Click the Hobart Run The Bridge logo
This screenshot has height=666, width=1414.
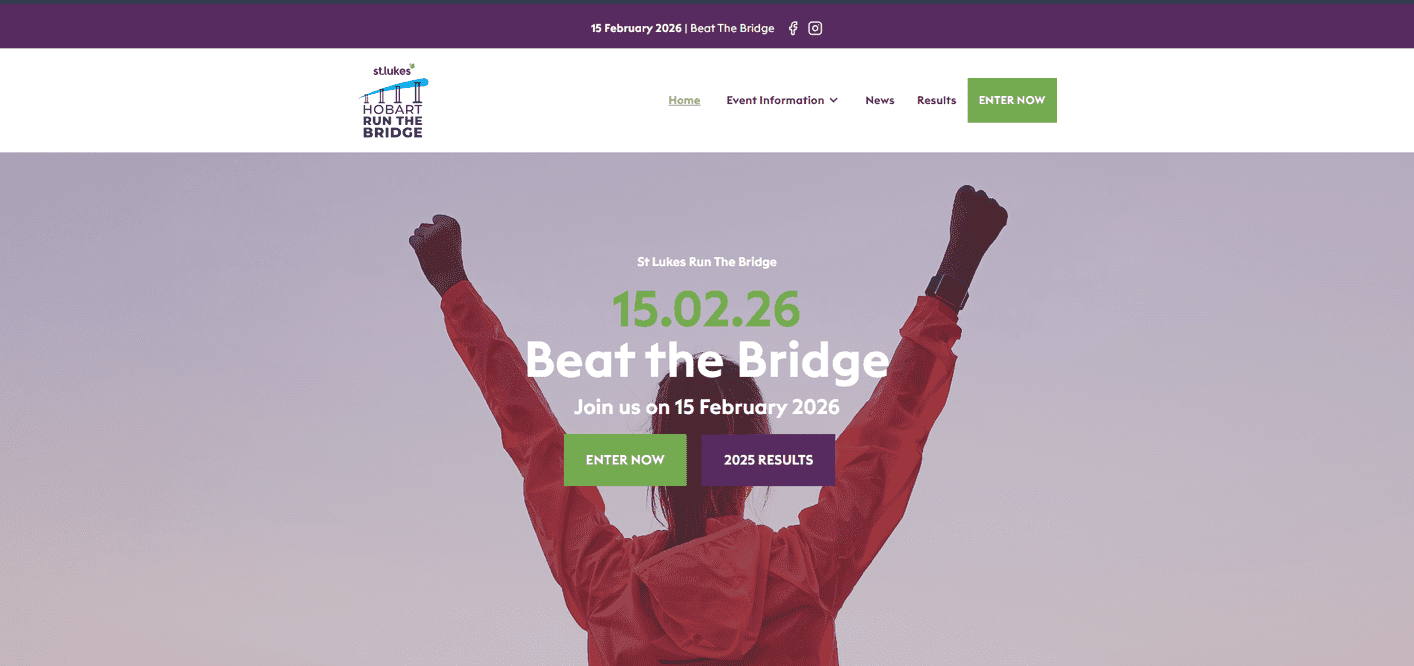pos(393,100)
